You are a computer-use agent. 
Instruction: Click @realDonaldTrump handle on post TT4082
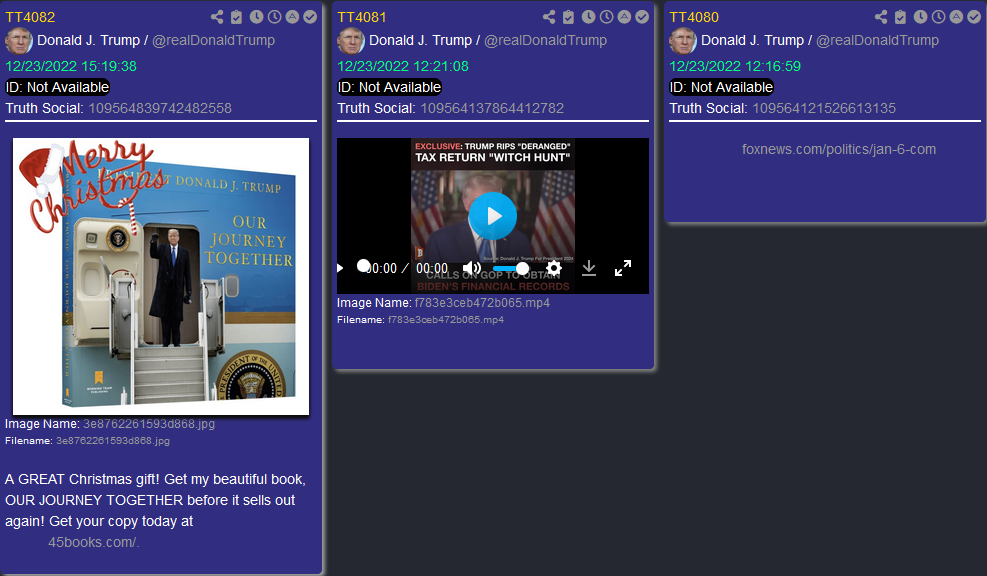tap(213, 40)
